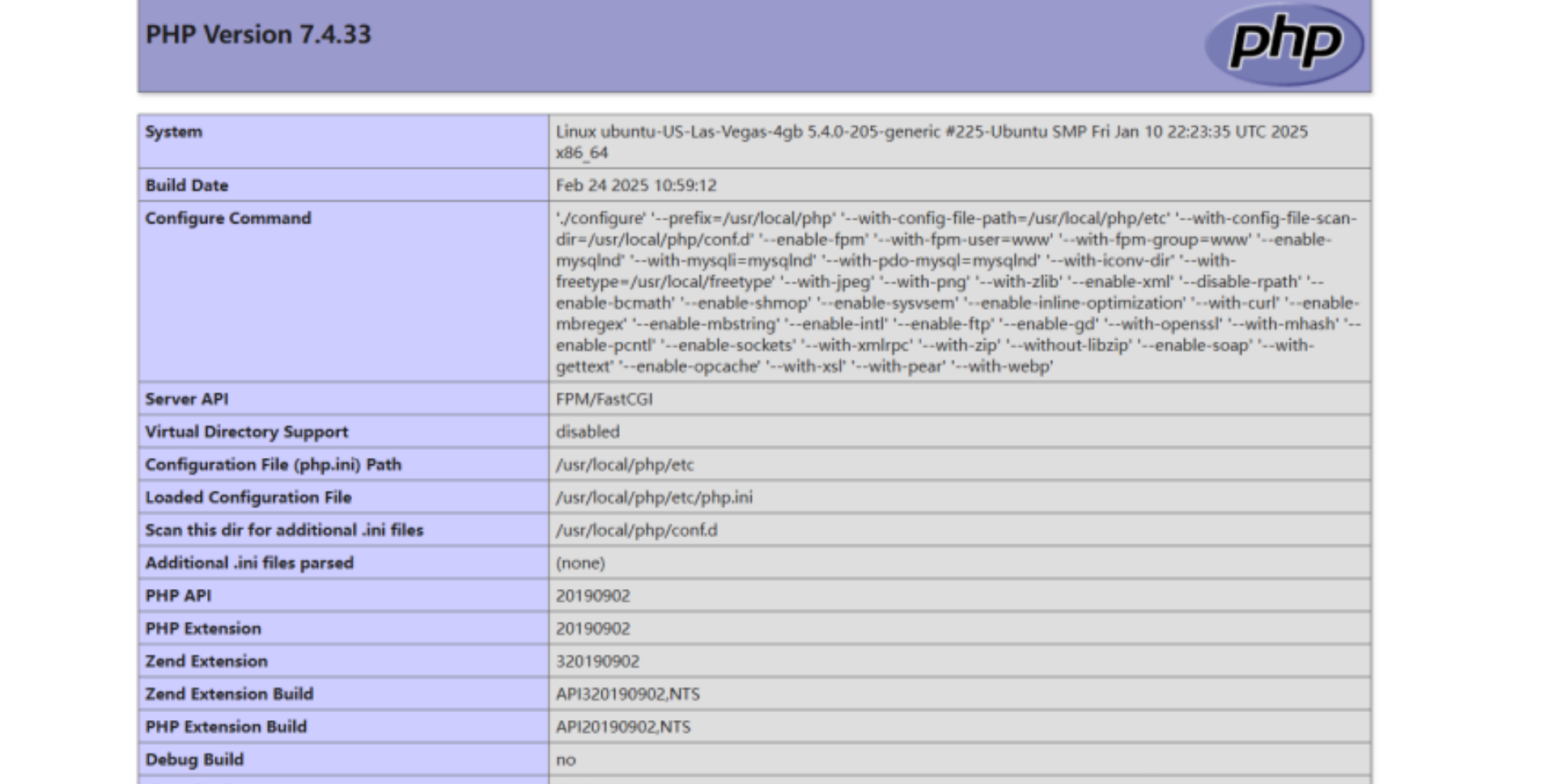This screenshot has height=784, width=1553.
Task: Click the Virtual Directory Support disabled value
Action: tap(588, 432)
